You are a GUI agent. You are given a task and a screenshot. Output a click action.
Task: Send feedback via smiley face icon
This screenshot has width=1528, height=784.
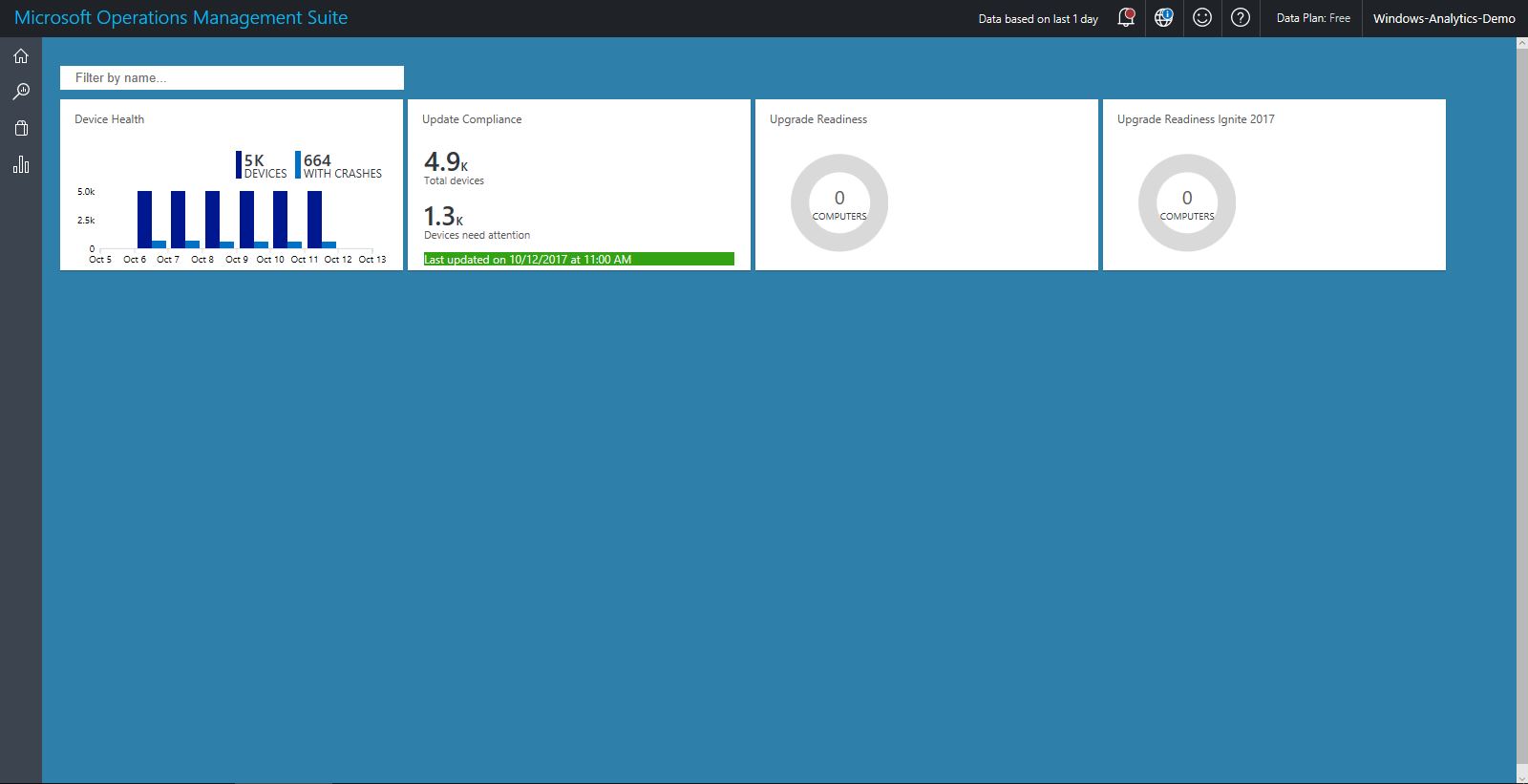pos(1202,18)
